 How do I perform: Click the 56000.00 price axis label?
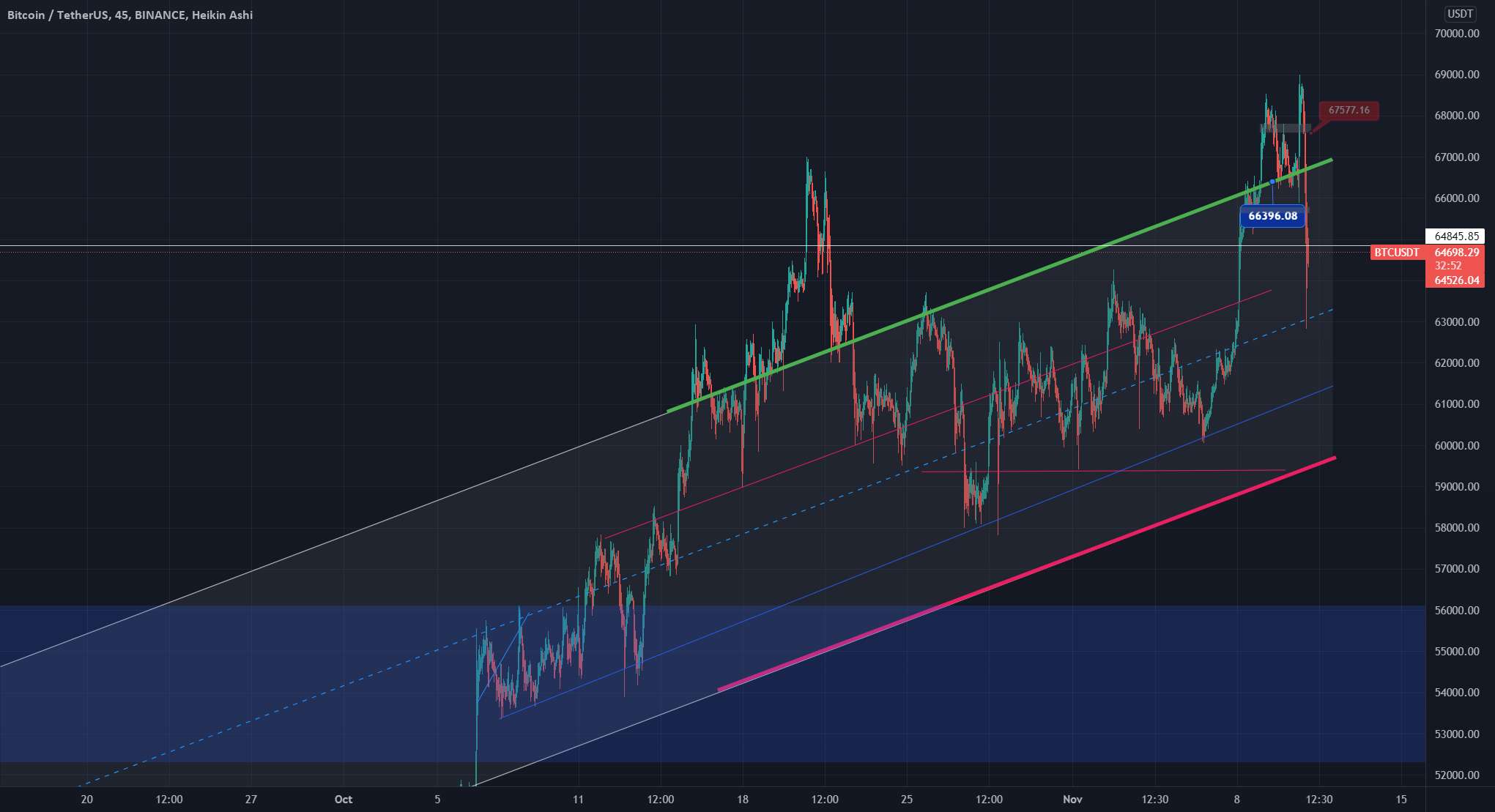coord(1457,611)
